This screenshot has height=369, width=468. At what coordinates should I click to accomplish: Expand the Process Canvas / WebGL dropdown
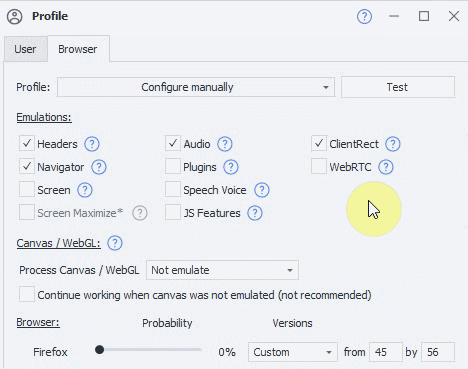click(x=222, y=270)
